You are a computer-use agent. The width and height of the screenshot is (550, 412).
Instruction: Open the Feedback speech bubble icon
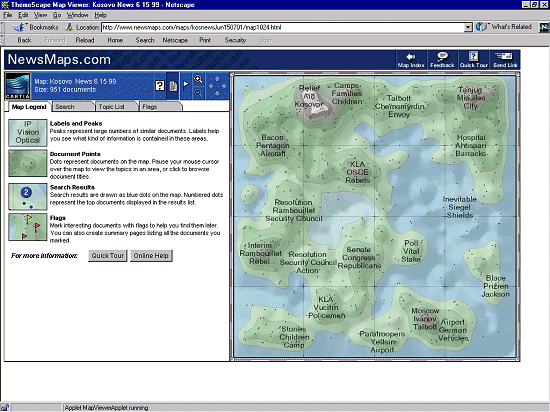(442, 56)
